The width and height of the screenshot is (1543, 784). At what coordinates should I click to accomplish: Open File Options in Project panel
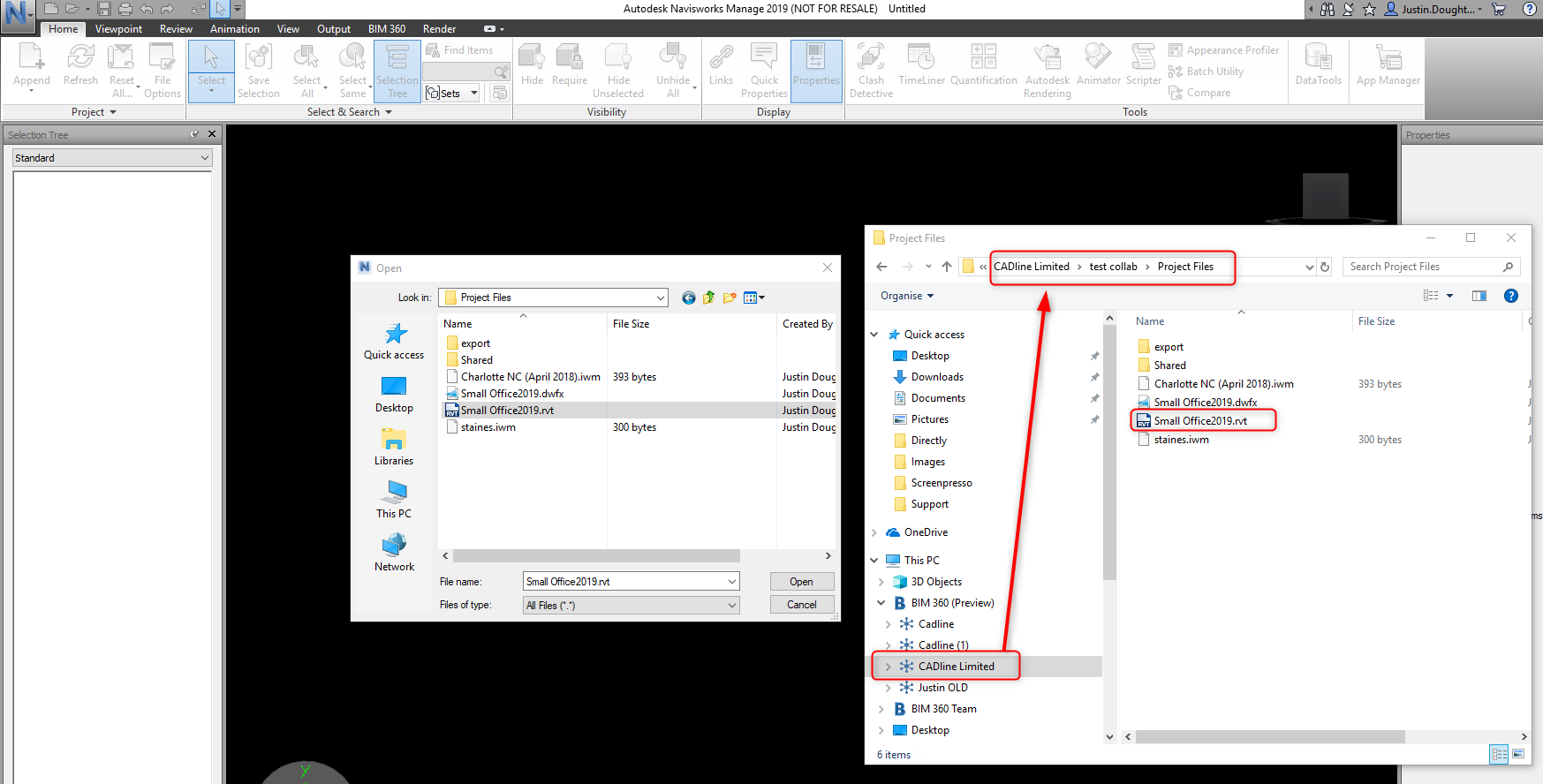pos(163,71)
